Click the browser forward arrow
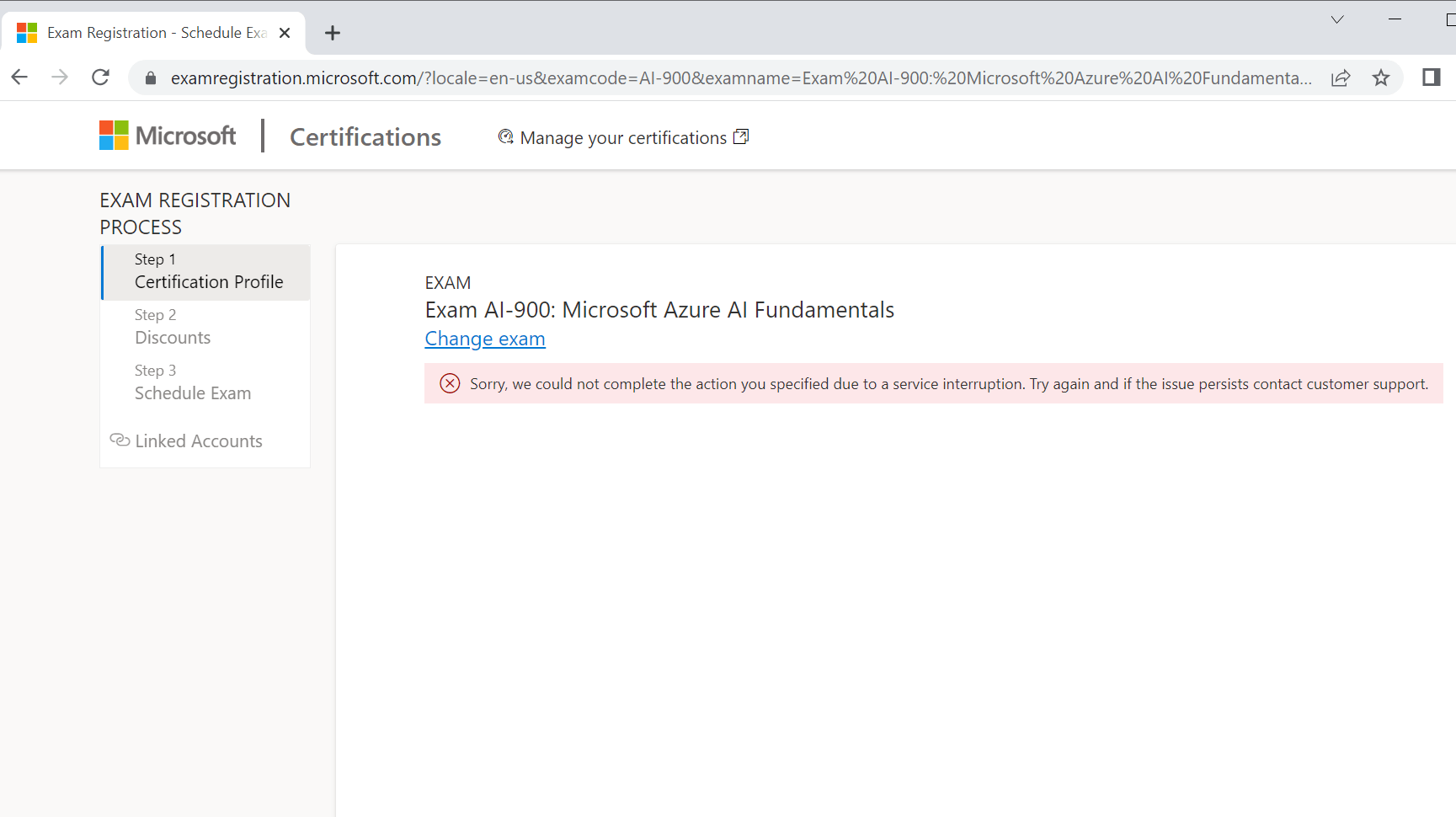This screenshot has width=1456, height=817. (x=60, y=77)
